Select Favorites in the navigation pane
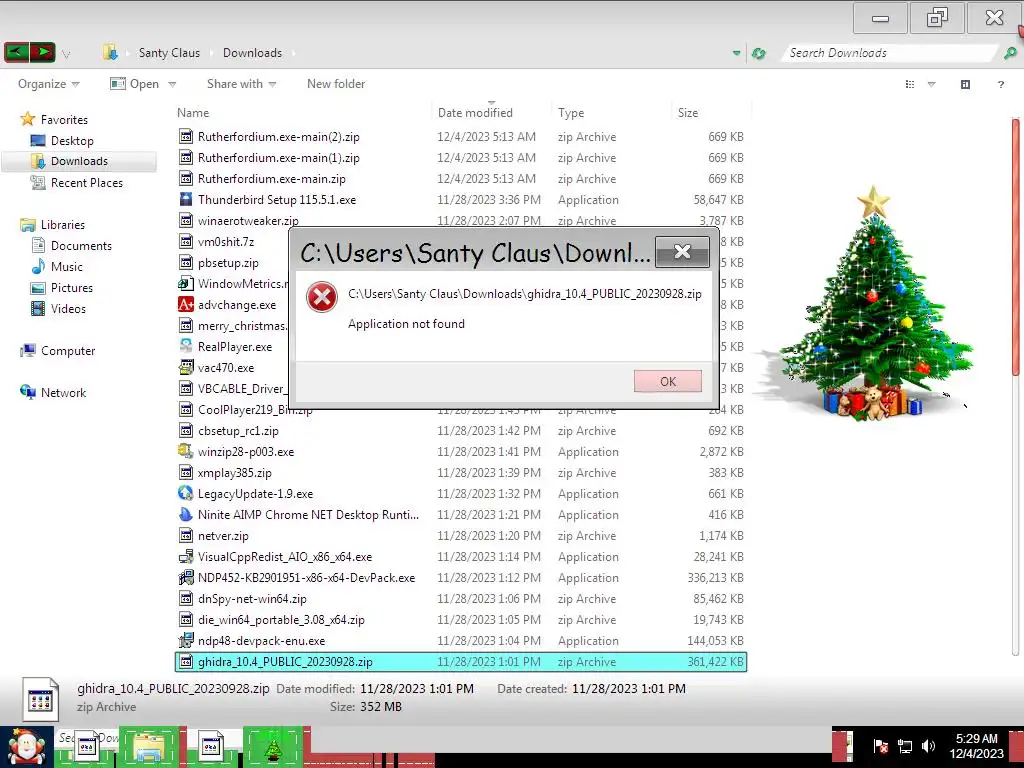The width and height of the screenshot is (1024, 768). coord(64,120)
